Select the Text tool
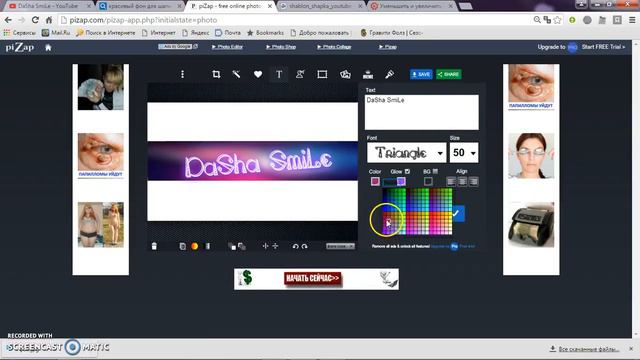640x360 pixels. click(279, 74)
